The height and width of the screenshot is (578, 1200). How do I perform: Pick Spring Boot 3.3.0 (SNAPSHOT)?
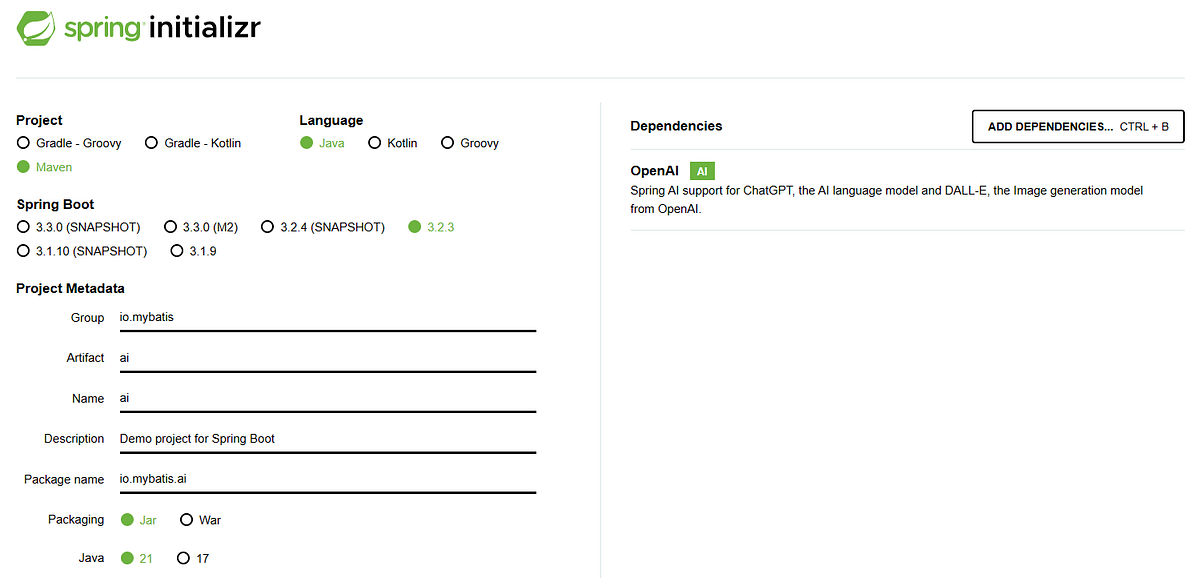click(79, 227)
